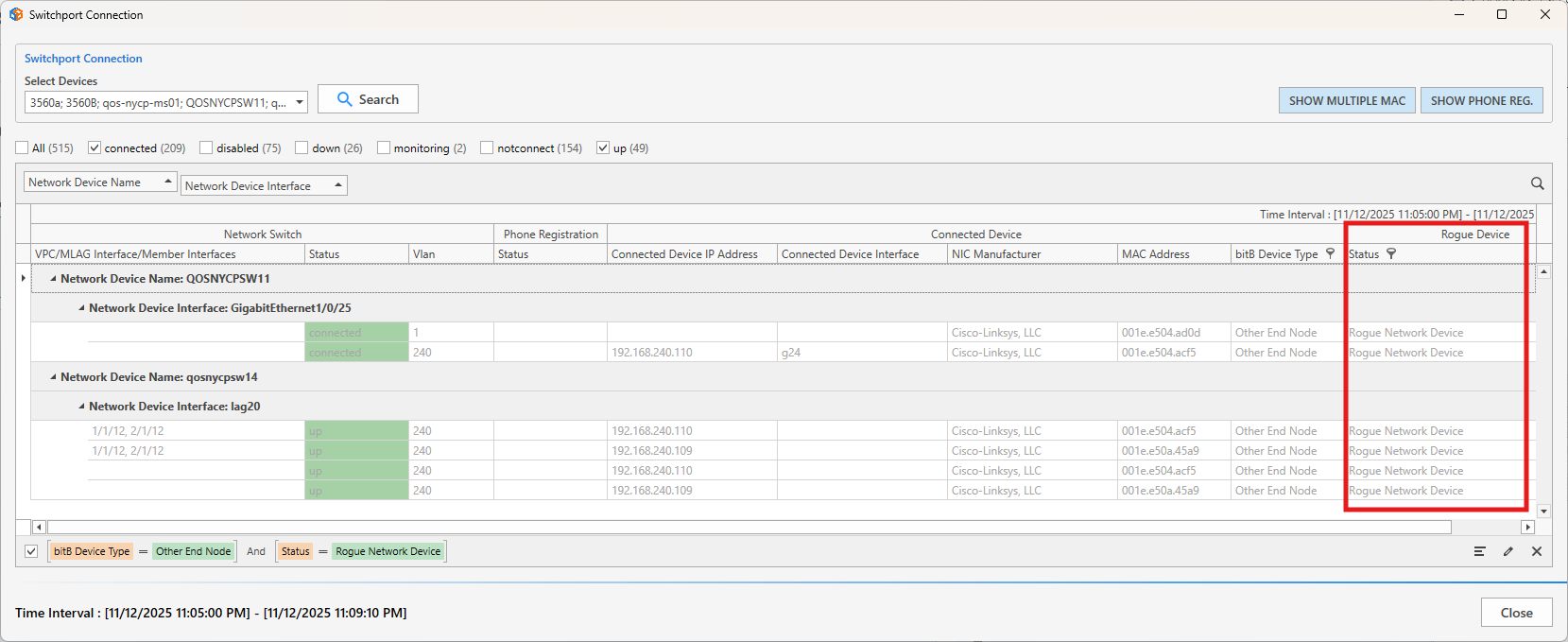The width and height of the screenshot is (1568, 642).
Task: Collapse the QOSNYCPSW11 device group
Action: (53, 278)
